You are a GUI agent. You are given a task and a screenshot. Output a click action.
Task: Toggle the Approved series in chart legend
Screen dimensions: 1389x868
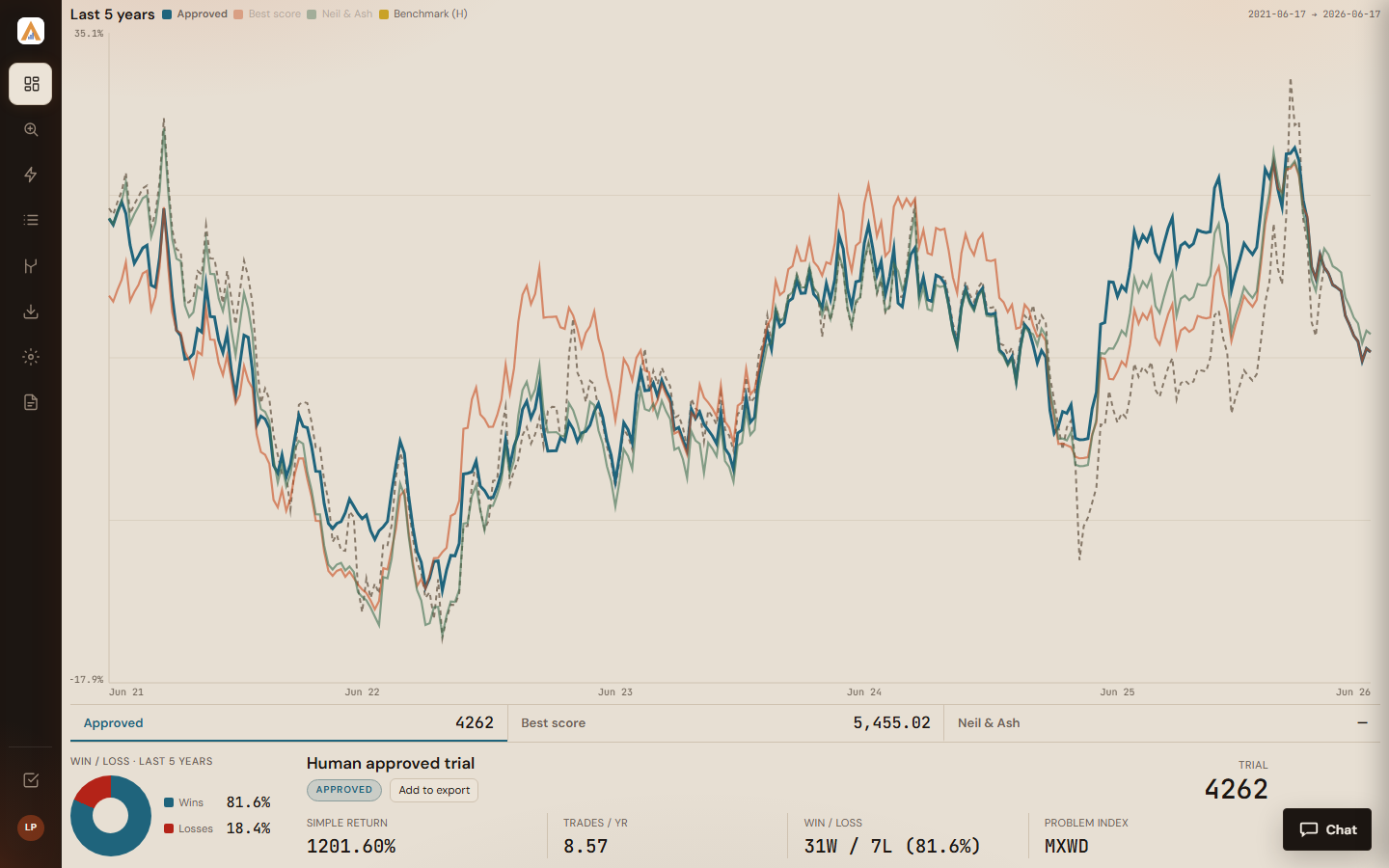click(x=195, y=14)
